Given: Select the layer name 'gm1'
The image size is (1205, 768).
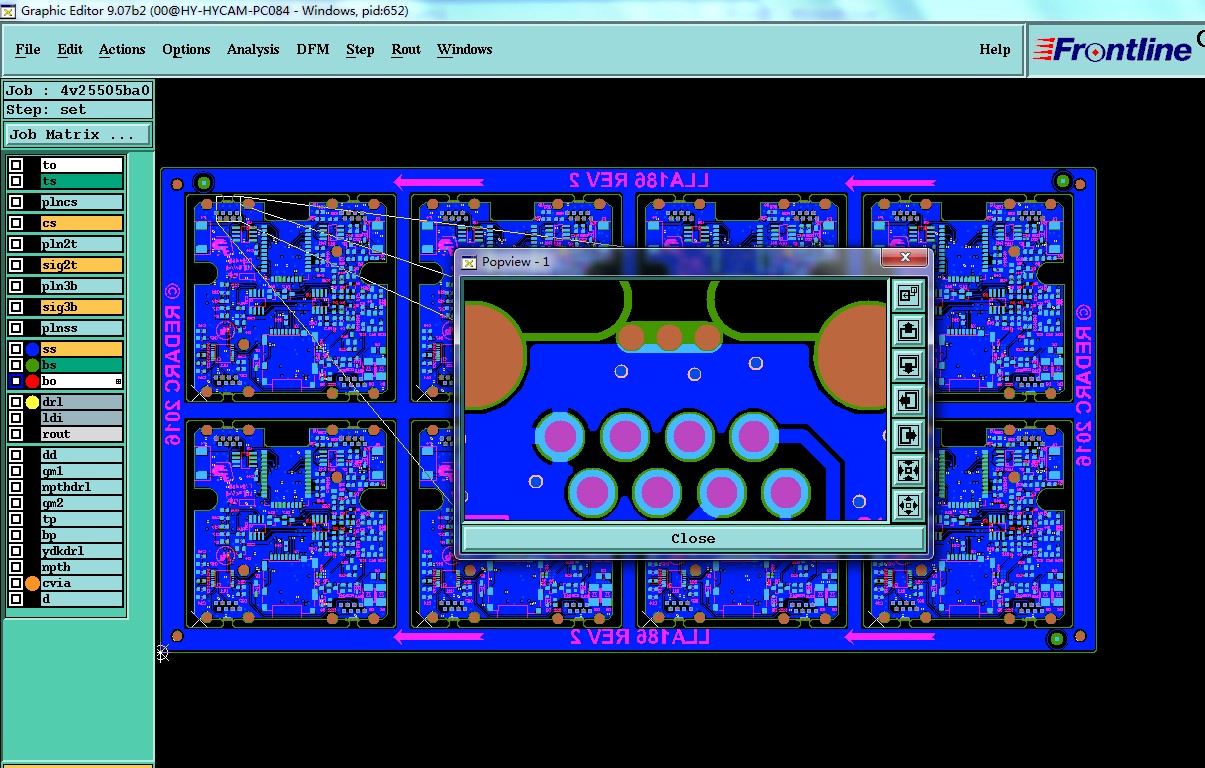Looking at the screenshot, I should click(82, 471).
